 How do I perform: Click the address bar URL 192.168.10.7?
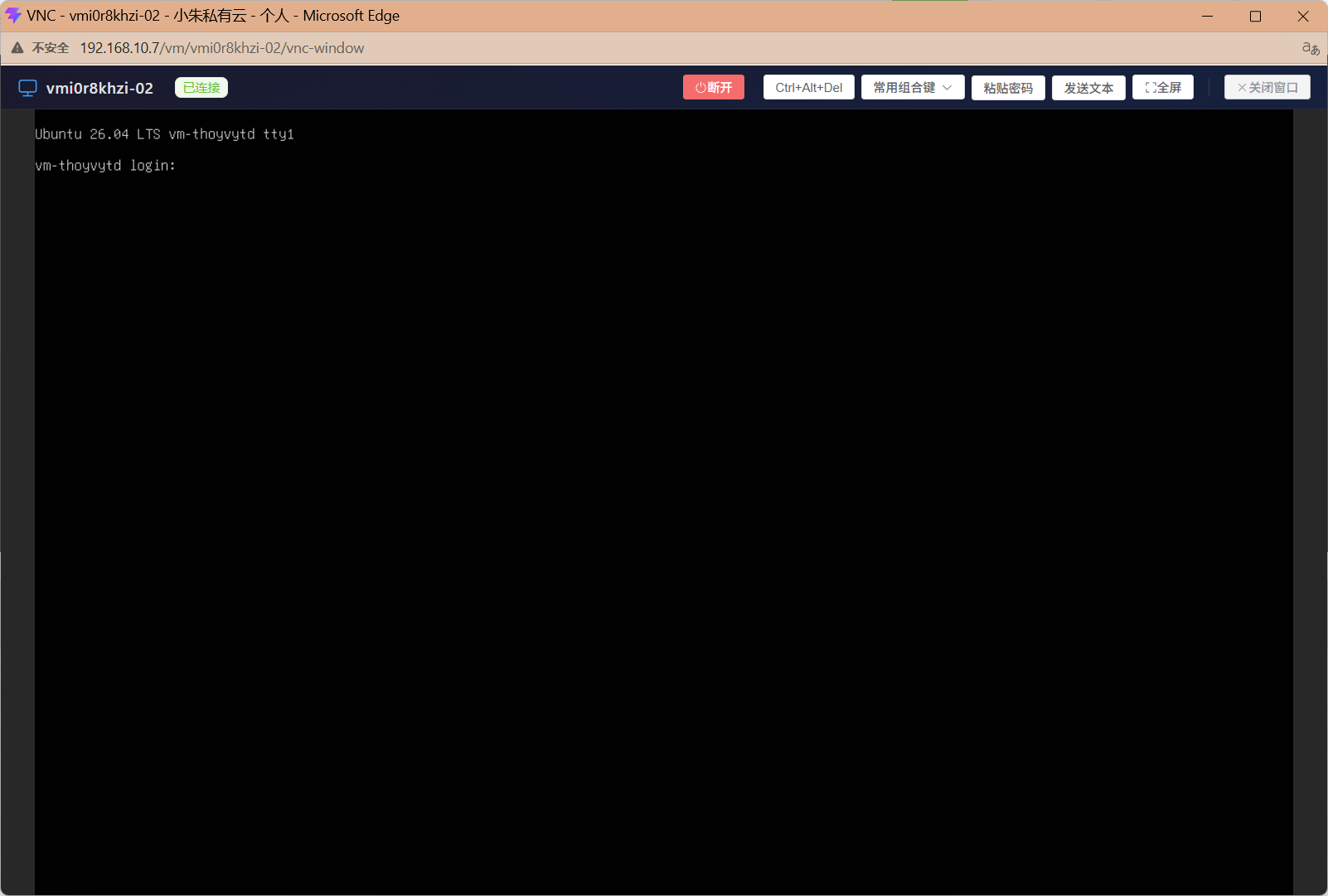tap(222, 48)
